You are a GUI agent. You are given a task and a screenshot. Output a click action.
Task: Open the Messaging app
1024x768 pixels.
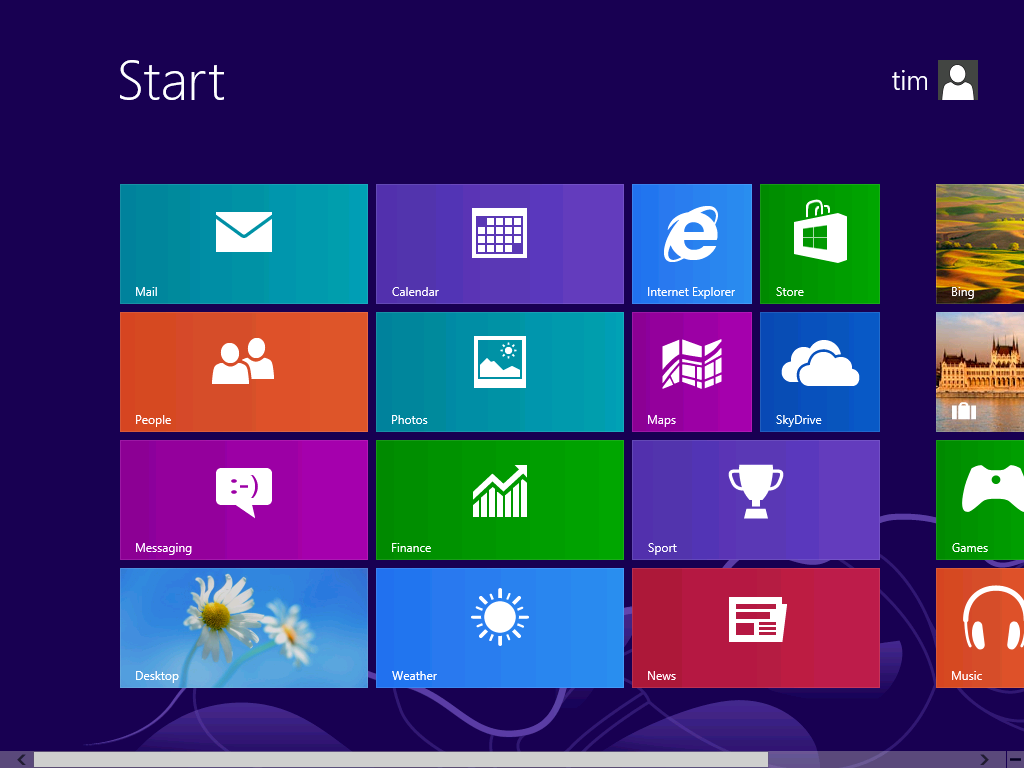pyautogui.click(x=243, y=499)
